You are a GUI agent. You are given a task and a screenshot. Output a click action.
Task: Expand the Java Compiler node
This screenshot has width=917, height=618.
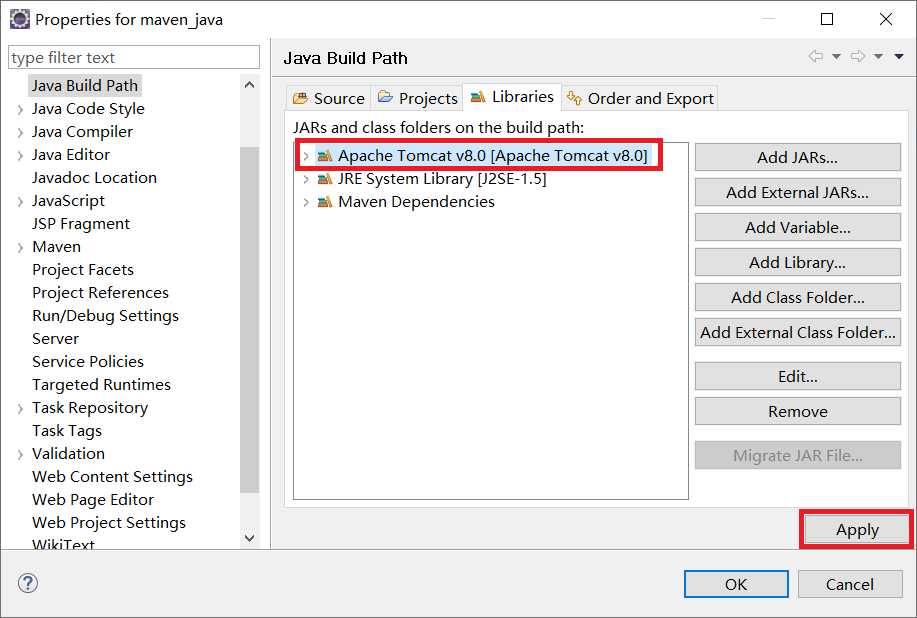pos(20,133)
